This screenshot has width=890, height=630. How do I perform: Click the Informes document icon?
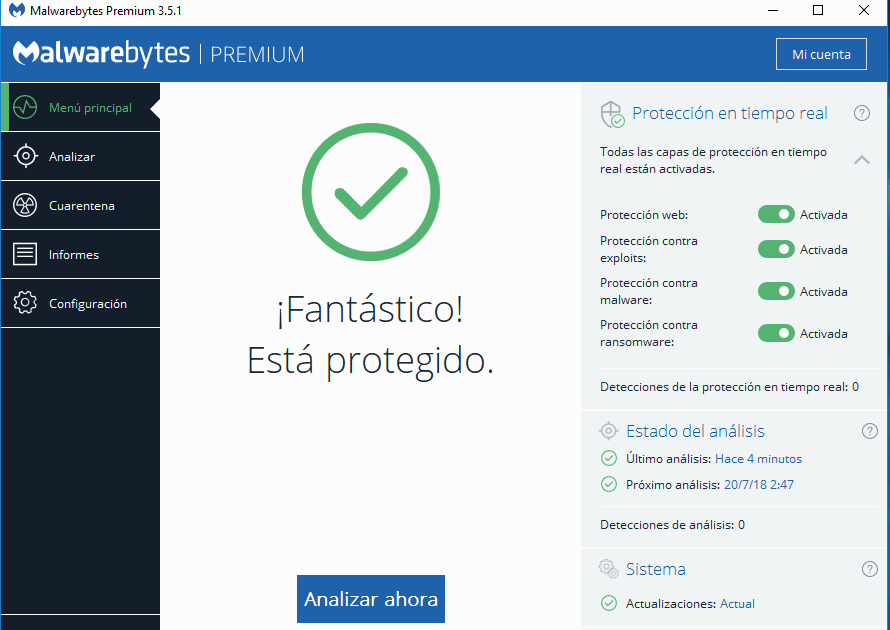[25, 254]
